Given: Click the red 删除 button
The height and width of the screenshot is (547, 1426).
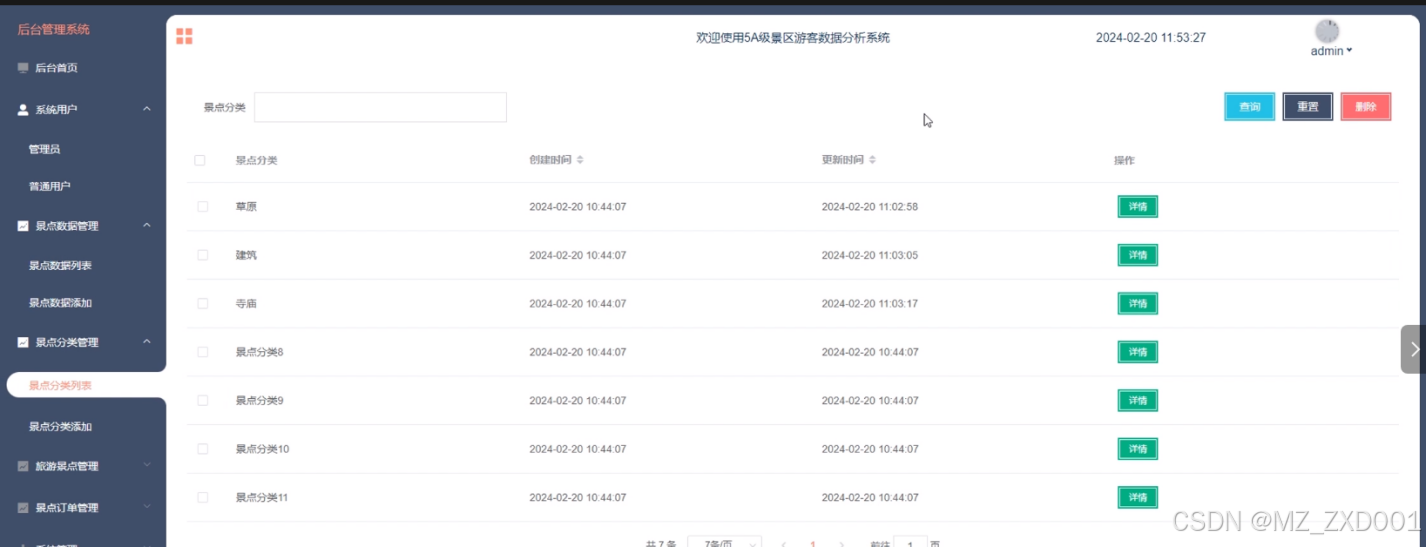Looking at the screenshot, I should pyautogui.click(x=1366, y=107).
